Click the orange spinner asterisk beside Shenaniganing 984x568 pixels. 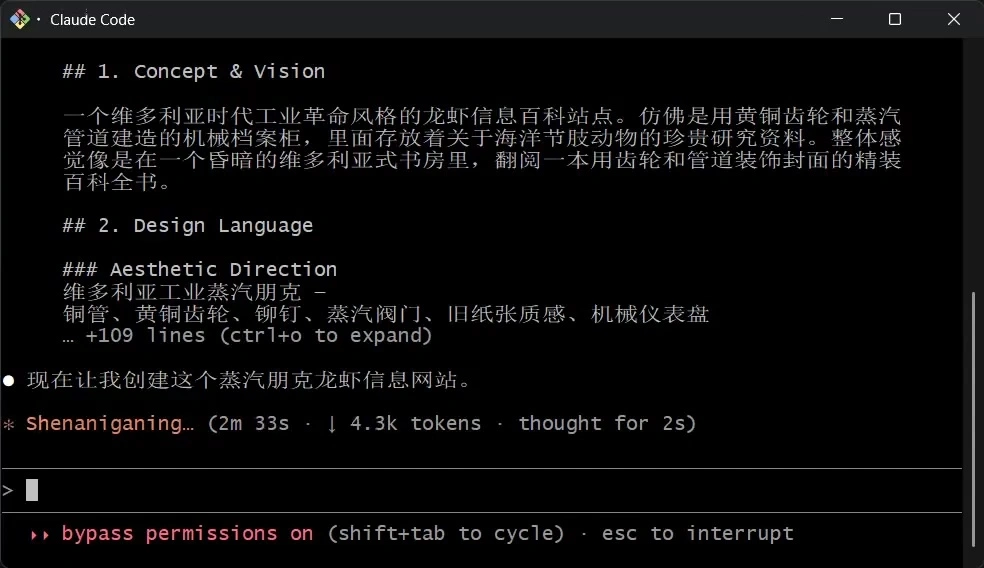9,424
